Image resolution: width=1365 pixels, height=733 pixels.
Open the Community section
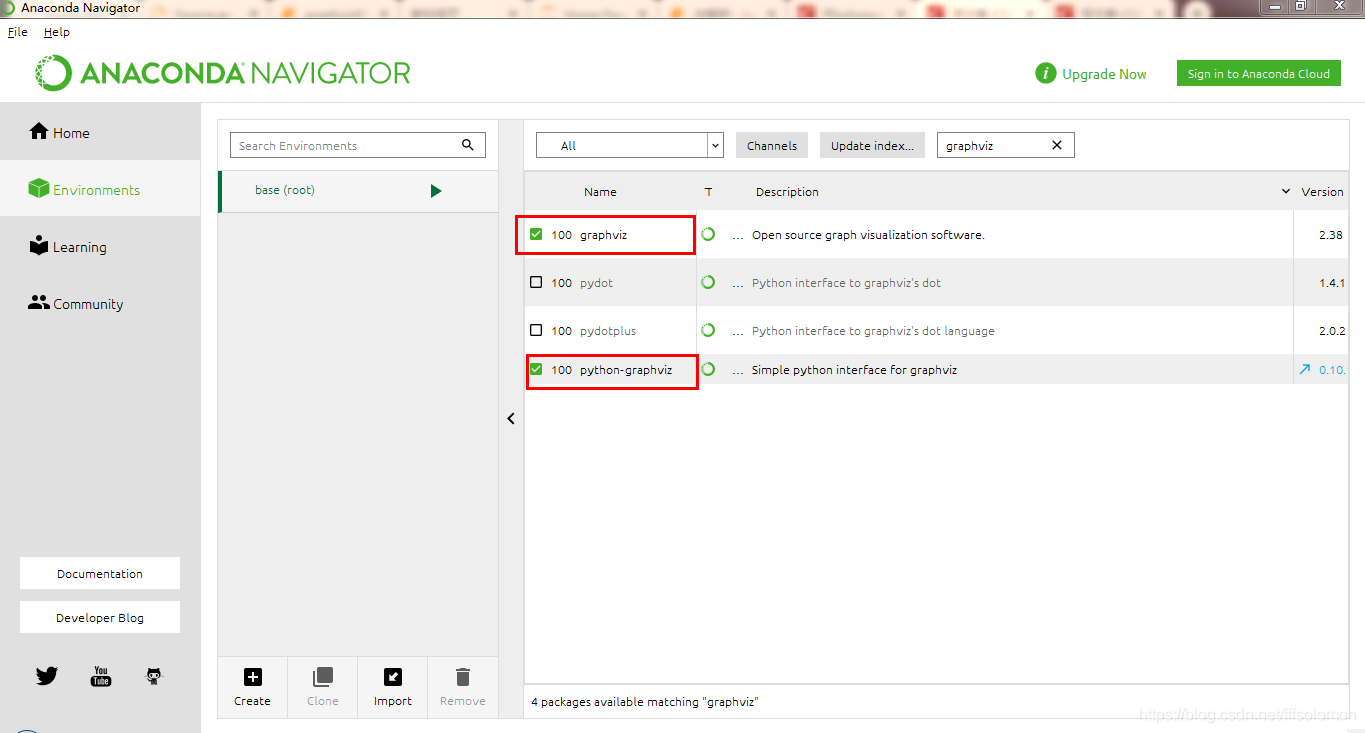click(100, 304)
